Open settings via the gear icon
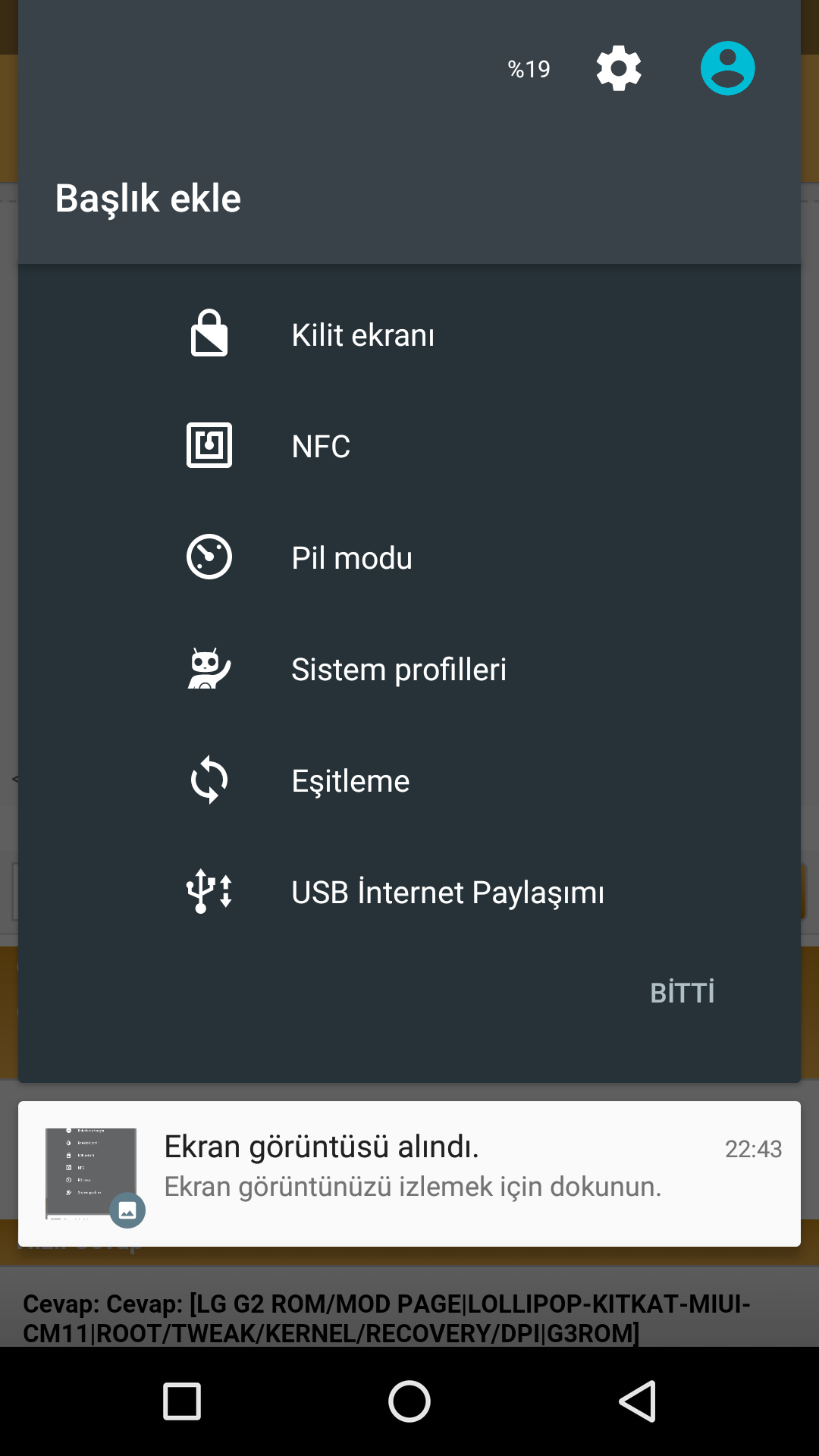The image size is (819, 1456). pyautogui.click(x=619, y=68)
